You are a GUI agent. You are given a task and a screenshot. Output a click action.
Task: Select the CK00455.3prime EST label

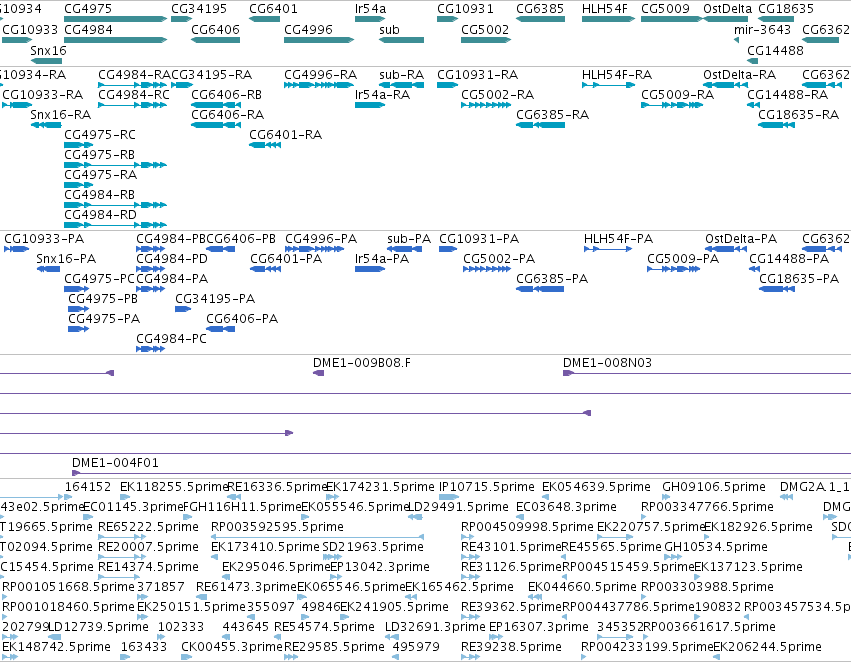coord(232,646)
